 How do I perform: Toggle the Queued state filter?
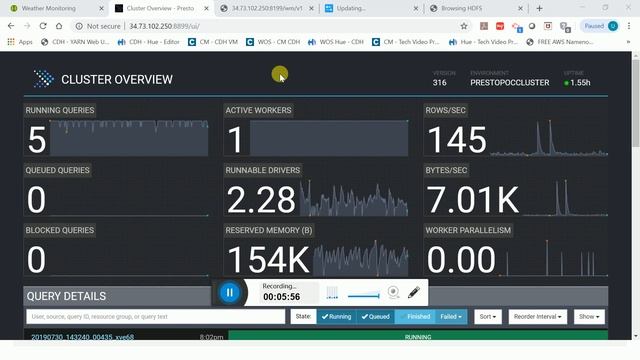pyautogui.click(x=375, y=317)
